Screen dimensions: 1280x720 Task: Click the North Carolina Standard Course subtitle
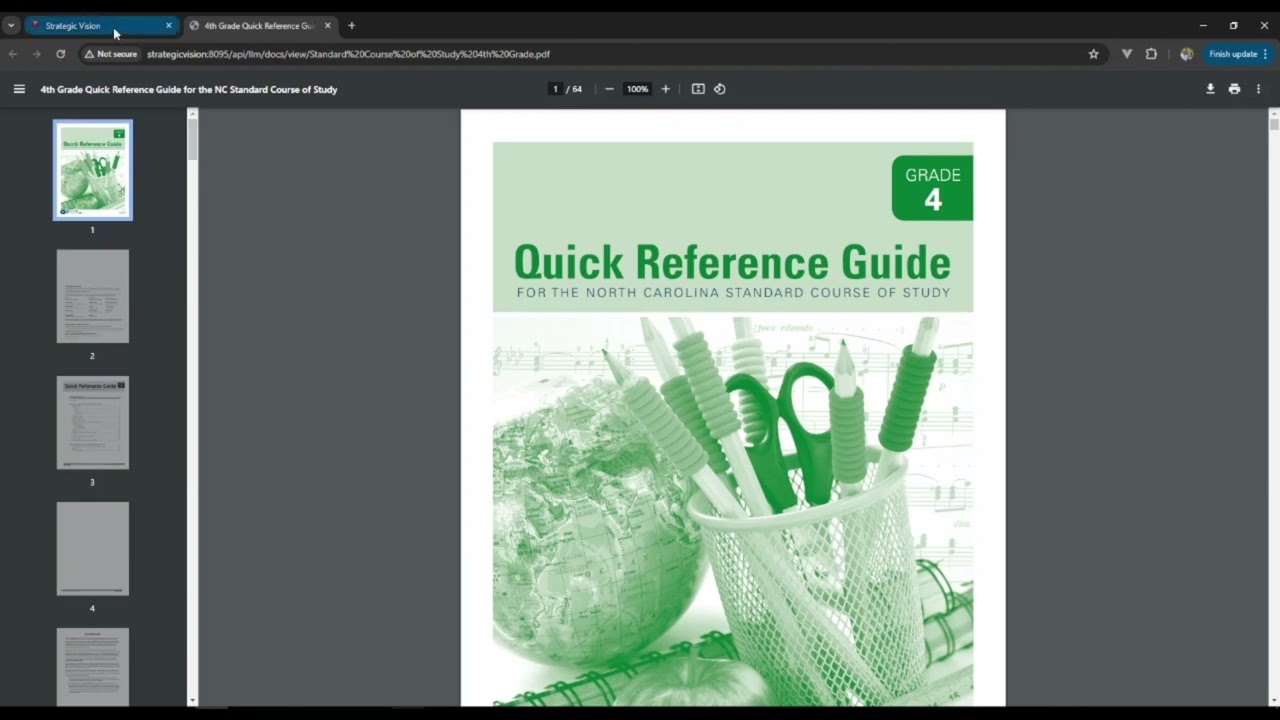tap(733, 293)
